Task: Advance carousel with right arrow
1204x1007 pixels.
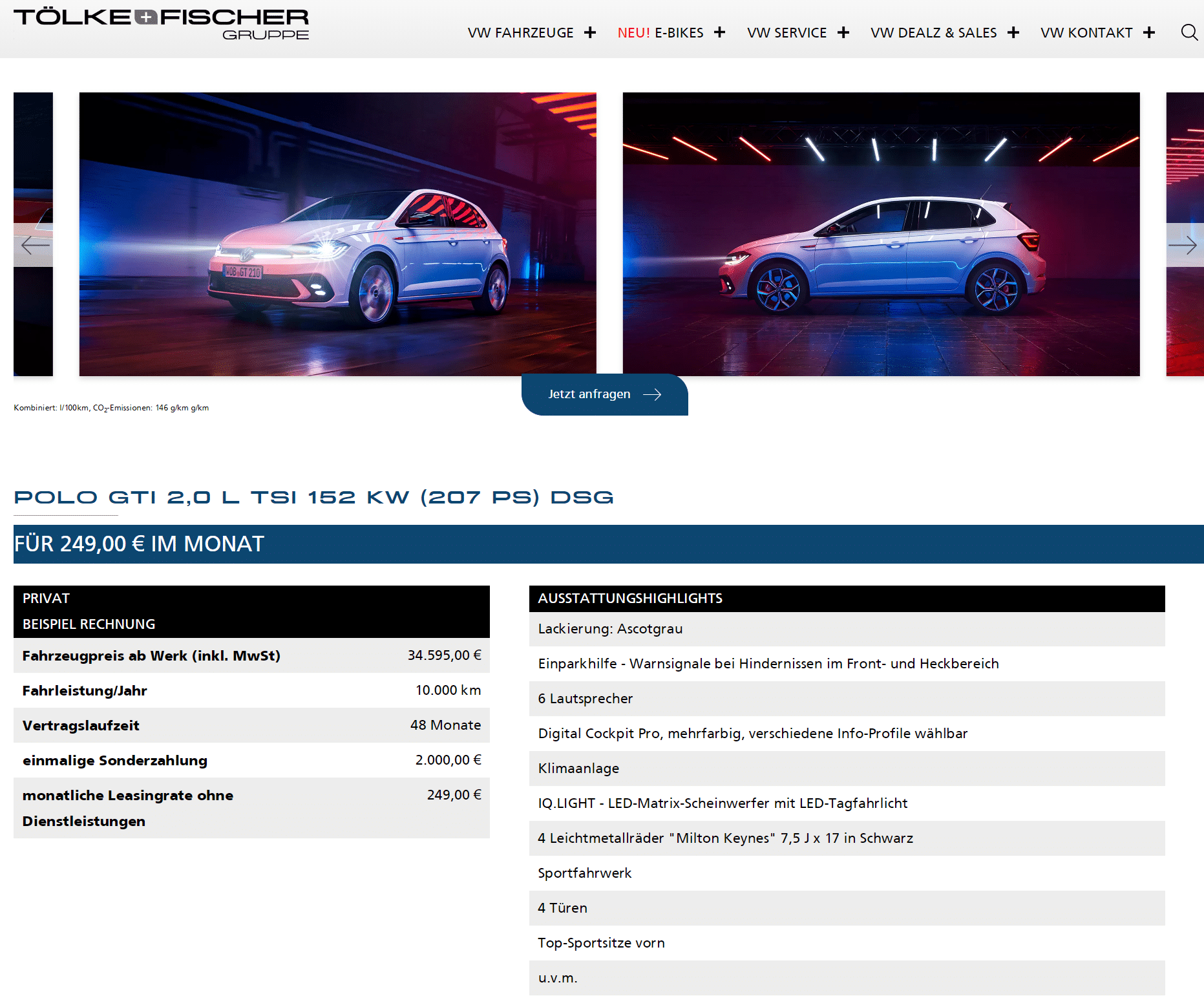Action: pos(1184,245)
